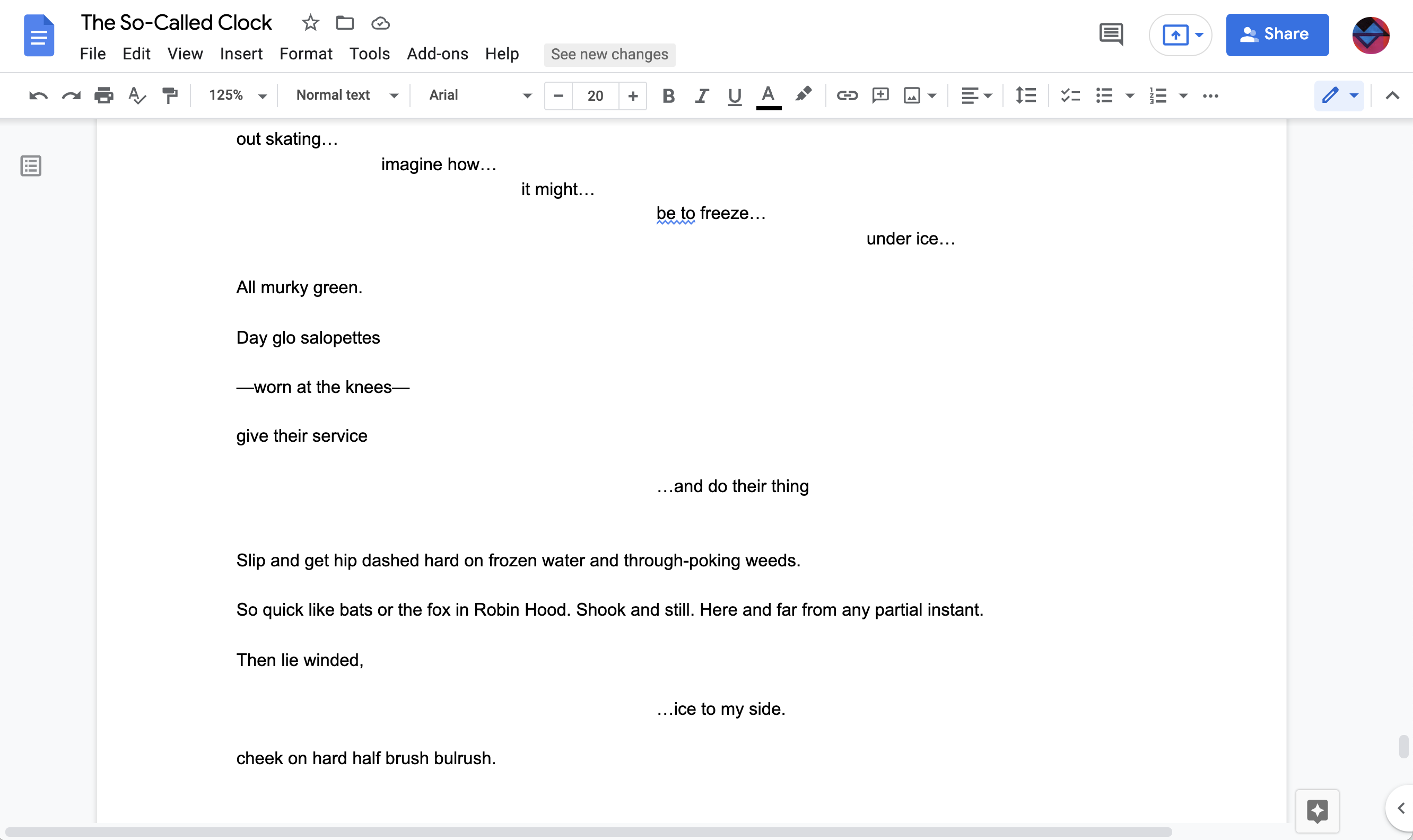Open the highlight color tool
The height and width of the screenshot is (840, 1413).
point(803,94)
